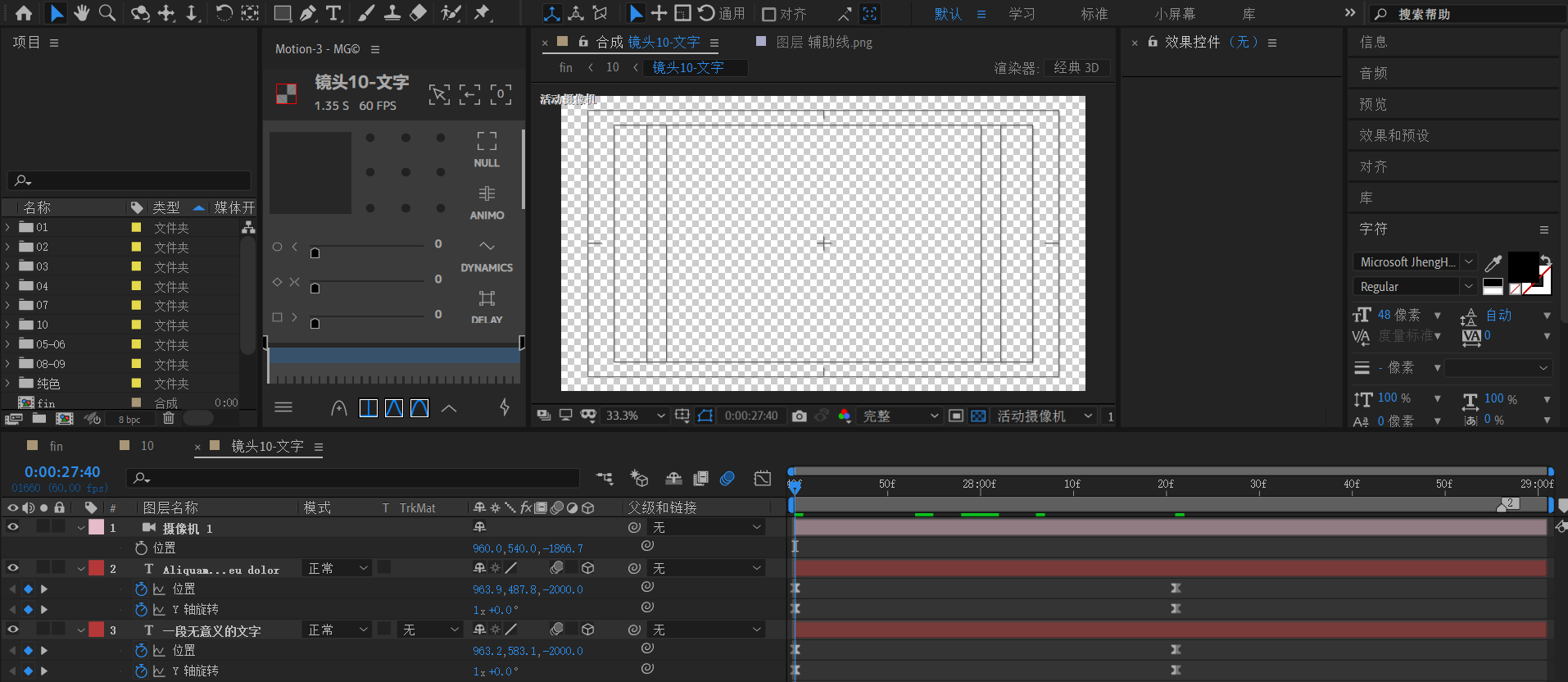
Task: Select the Rectangle shape tool
Action: pos(282,13)
